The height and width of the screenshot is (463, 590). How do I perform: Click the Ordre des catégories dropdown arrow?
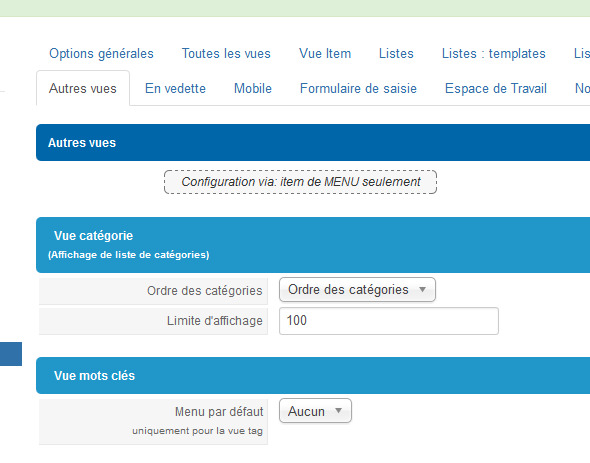click(x=423, y=289)
